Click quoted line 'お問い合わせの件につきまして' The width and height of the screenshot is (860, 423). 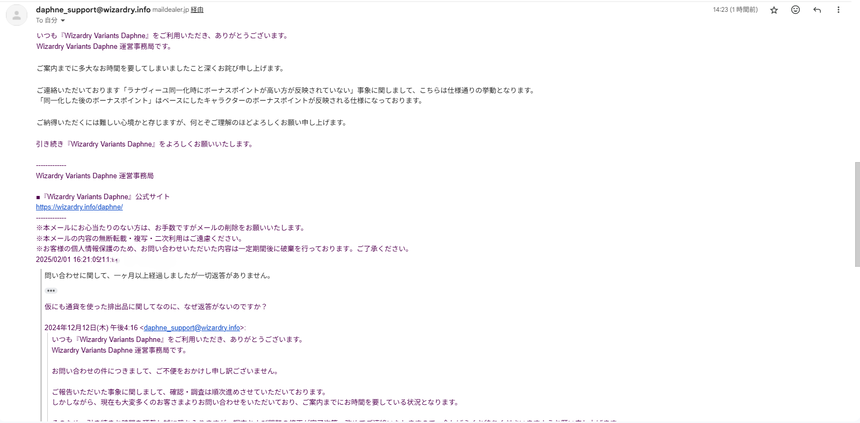165,371
